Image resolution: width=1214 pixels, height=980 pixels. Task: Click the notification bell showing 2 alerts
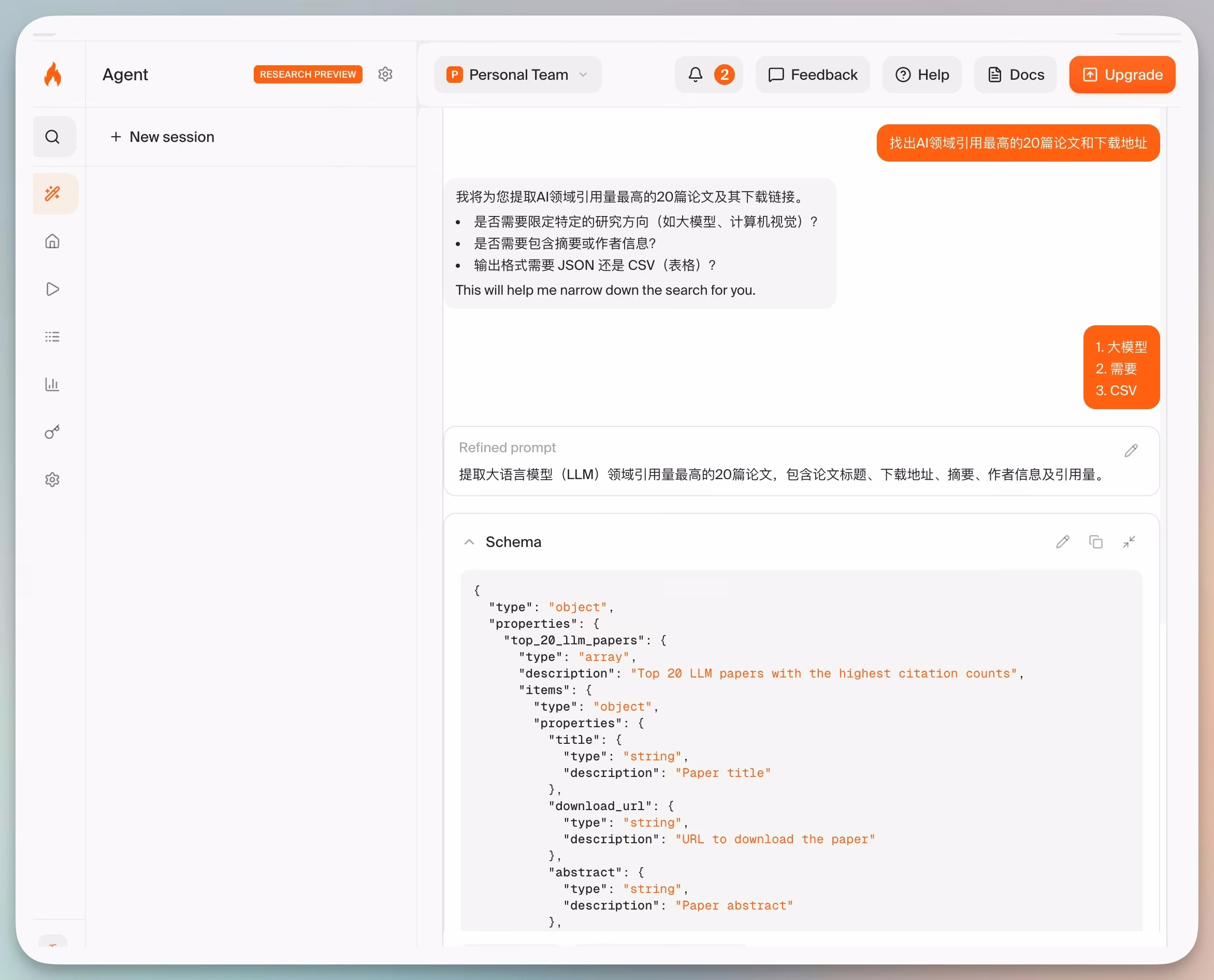pos(709,74)
